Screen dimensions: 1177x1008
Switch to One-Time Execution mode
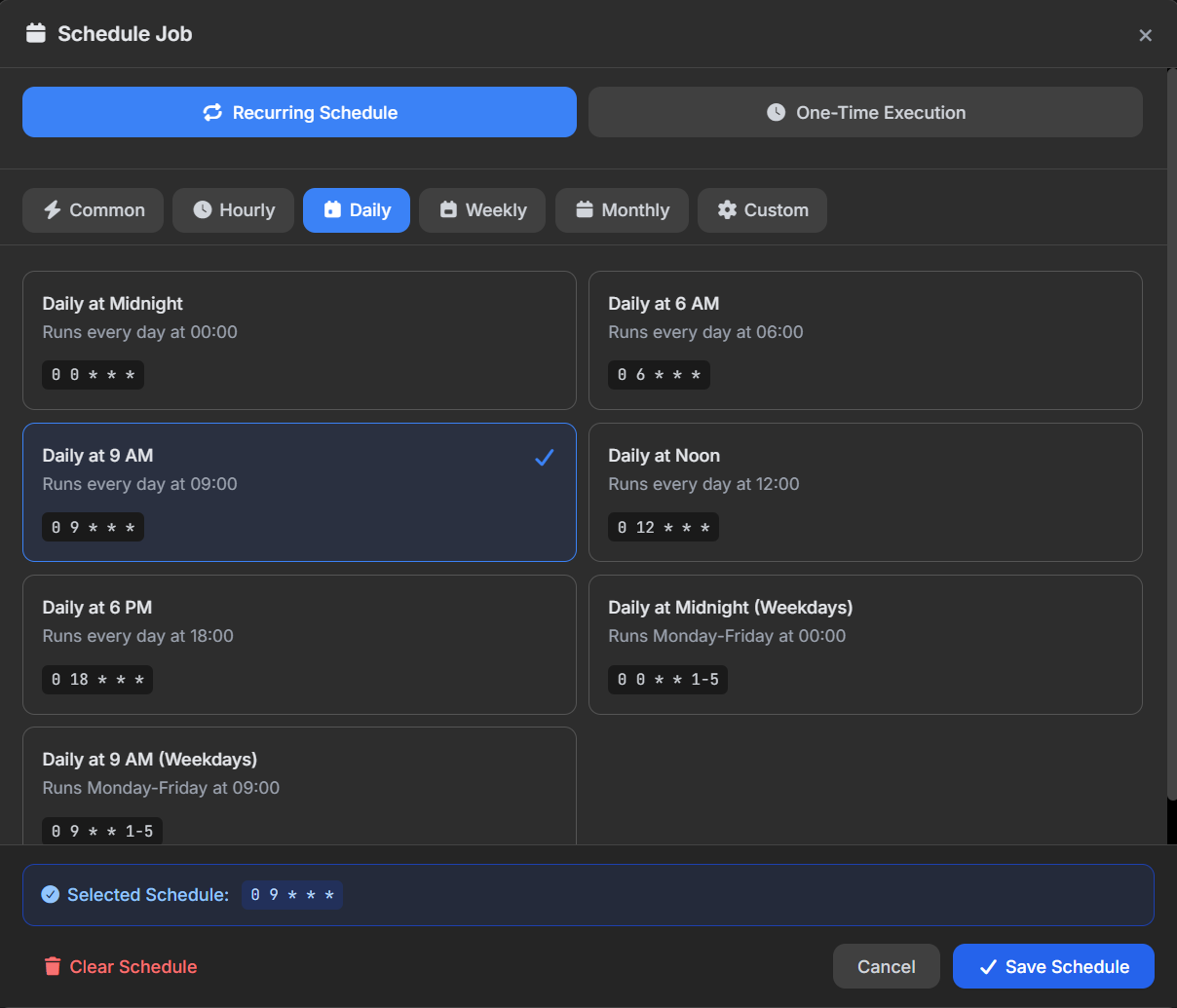865,112
